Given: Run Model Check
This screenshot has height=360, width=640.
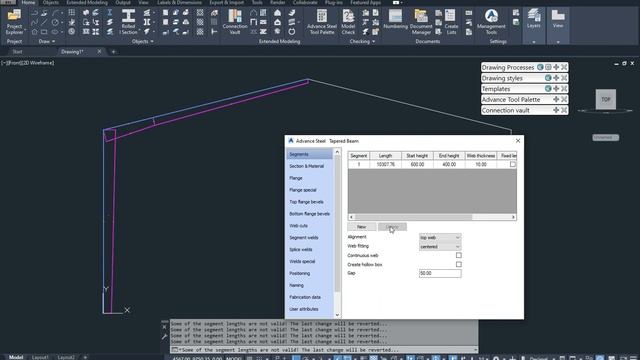Looking at the screenshot, I should [348, 21].
